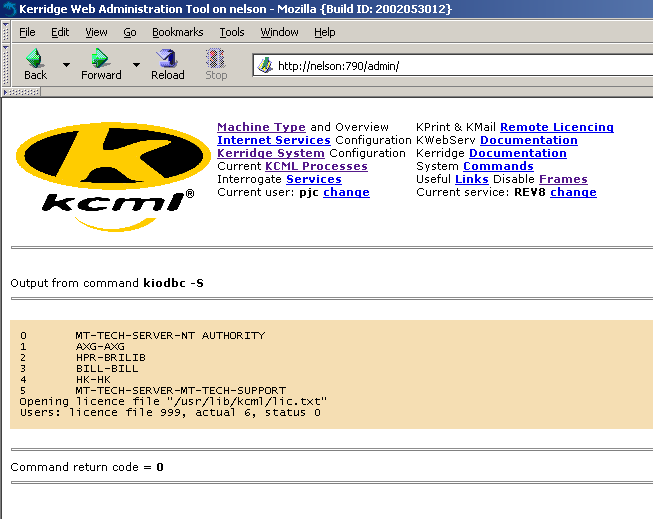Reload the page with Reload icon
The height and width of the screenshot is (519, 653).
pos(167,58)
